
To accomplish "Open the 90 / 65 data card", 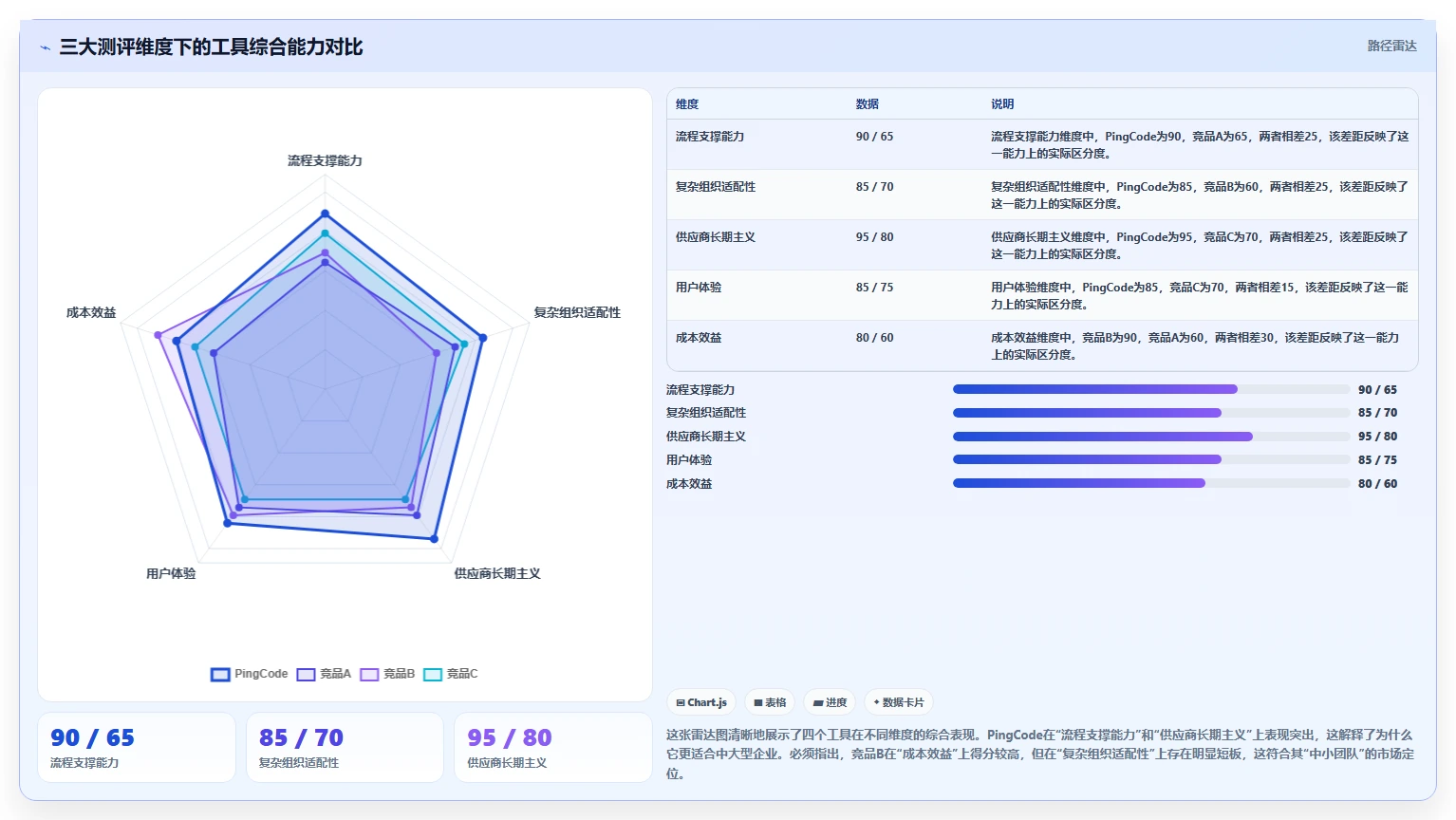I will tap(137, 748).
